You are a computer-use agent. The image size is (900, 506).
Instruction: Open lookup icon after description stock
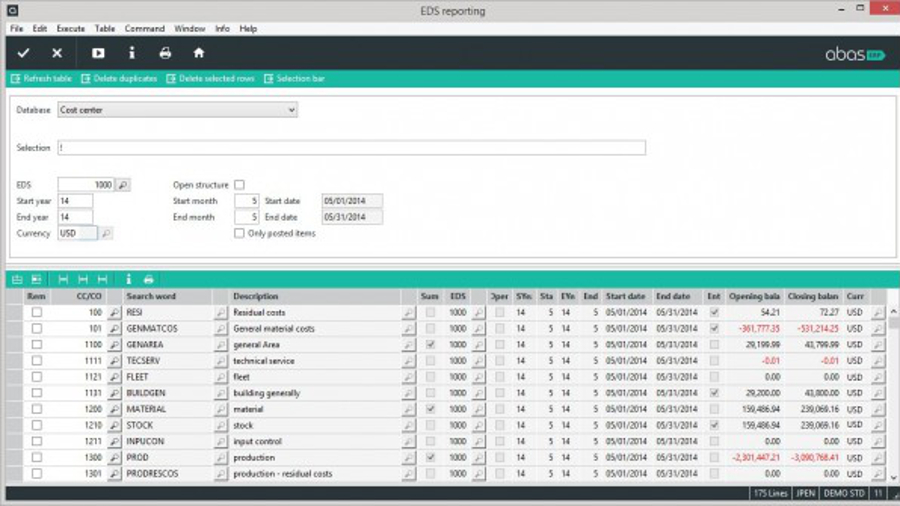click(408, 425)
